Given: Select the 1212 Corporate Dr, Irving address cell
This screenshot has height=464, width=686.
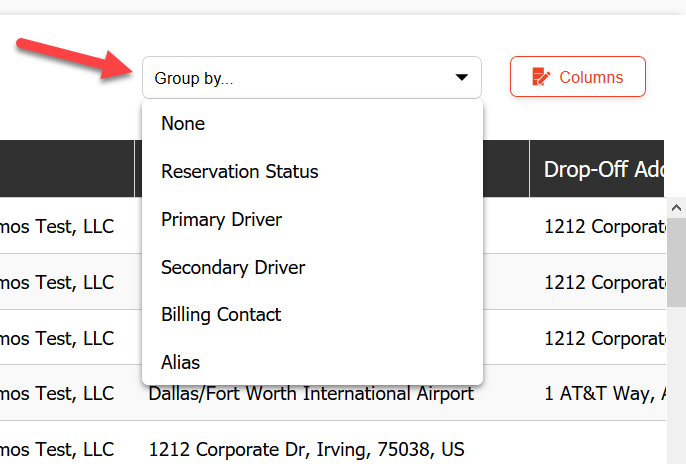Looking at the screenshot, I should (x=306, y=449).
